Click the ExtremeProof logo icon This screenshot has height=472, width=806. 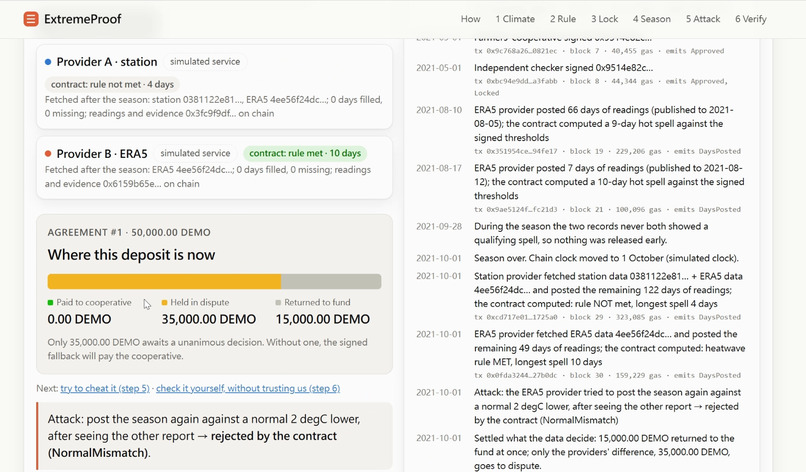click(x=31, y=19)
